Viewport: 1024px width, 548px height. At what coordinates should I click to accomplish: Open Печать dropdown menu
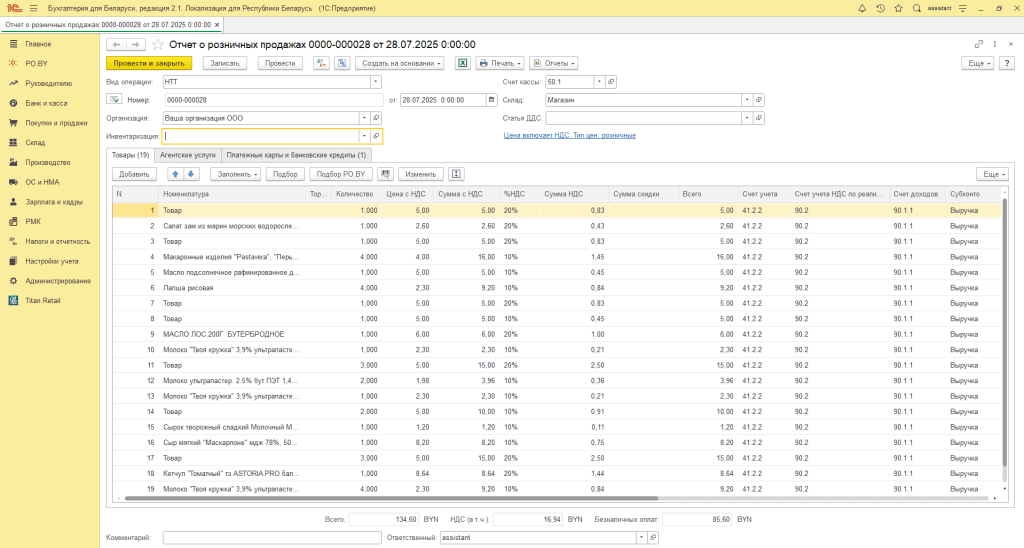point(500,63)
